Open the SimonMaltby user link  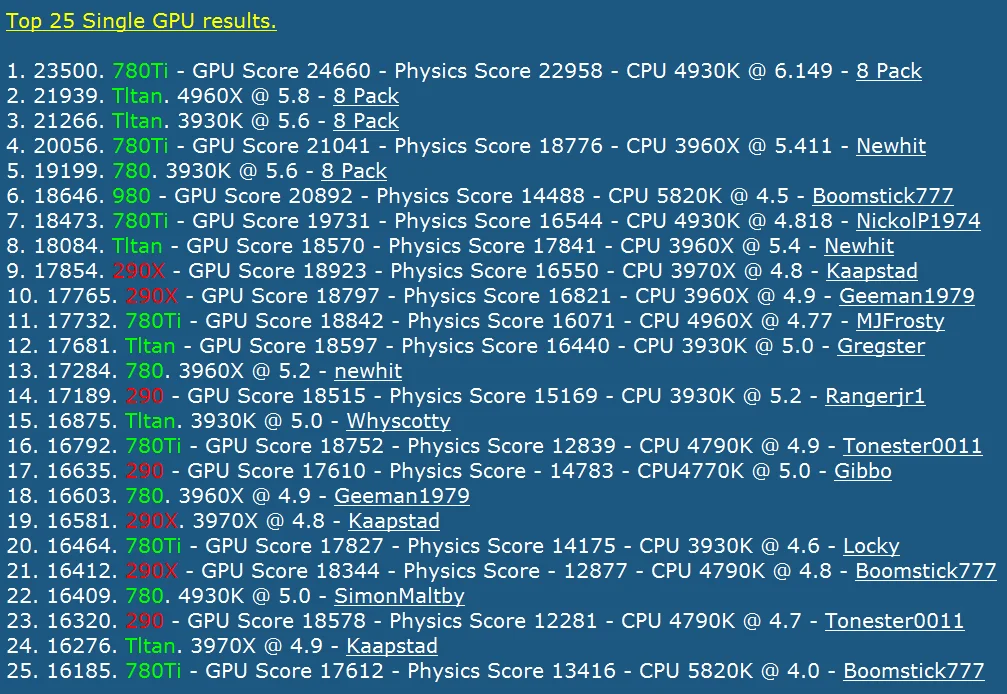(399, 596)
